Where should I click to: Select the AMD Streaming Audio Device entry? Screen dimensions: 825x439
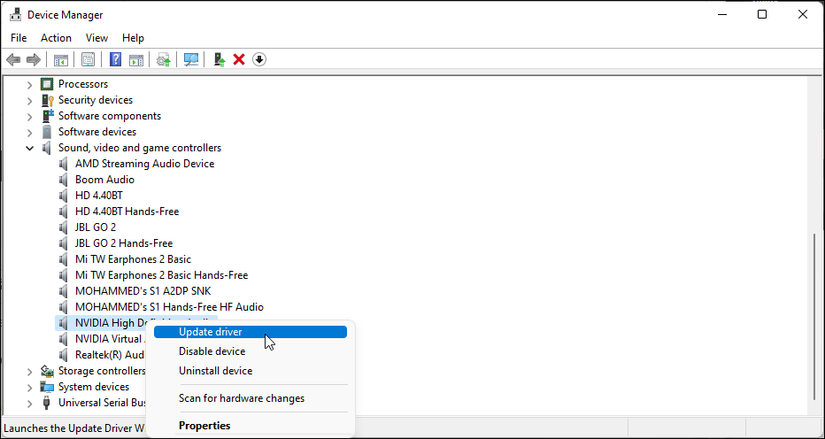pyautogui.click(x=145, y=164)
